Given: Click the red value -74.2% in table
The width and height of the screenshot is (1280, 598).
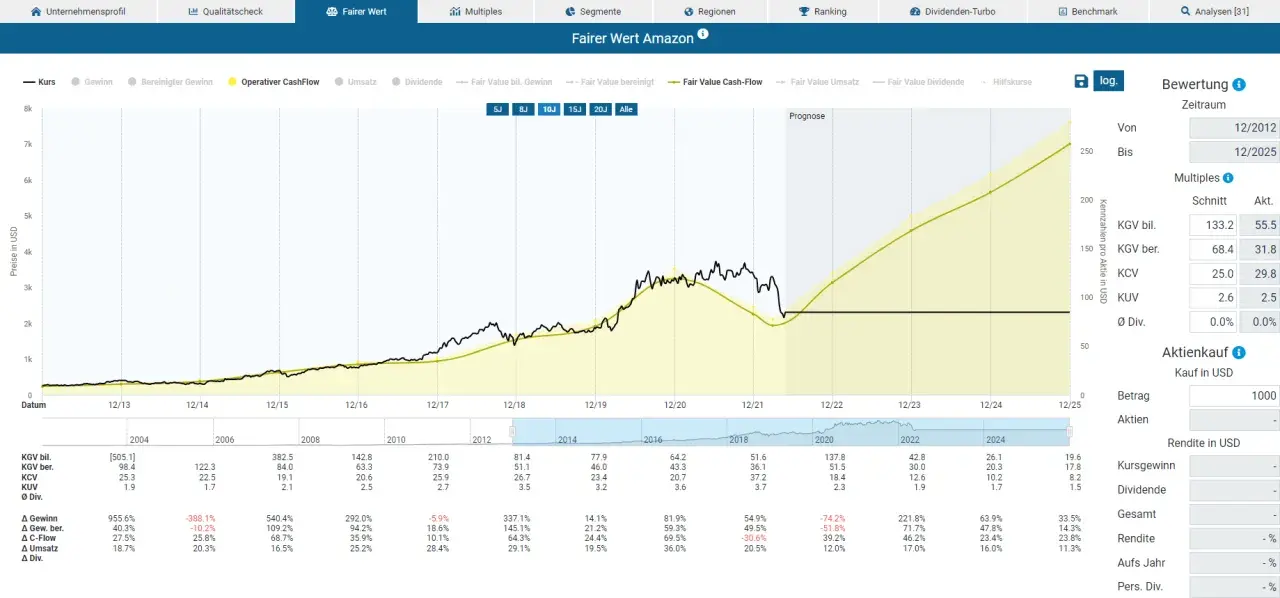Looking at the screenshot, I should pos(832,518).
